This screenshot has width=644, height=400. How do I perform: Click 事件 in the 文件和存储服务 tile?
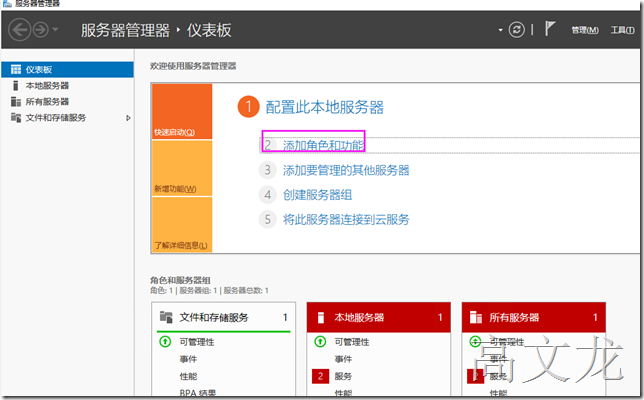tap(188, 359)
